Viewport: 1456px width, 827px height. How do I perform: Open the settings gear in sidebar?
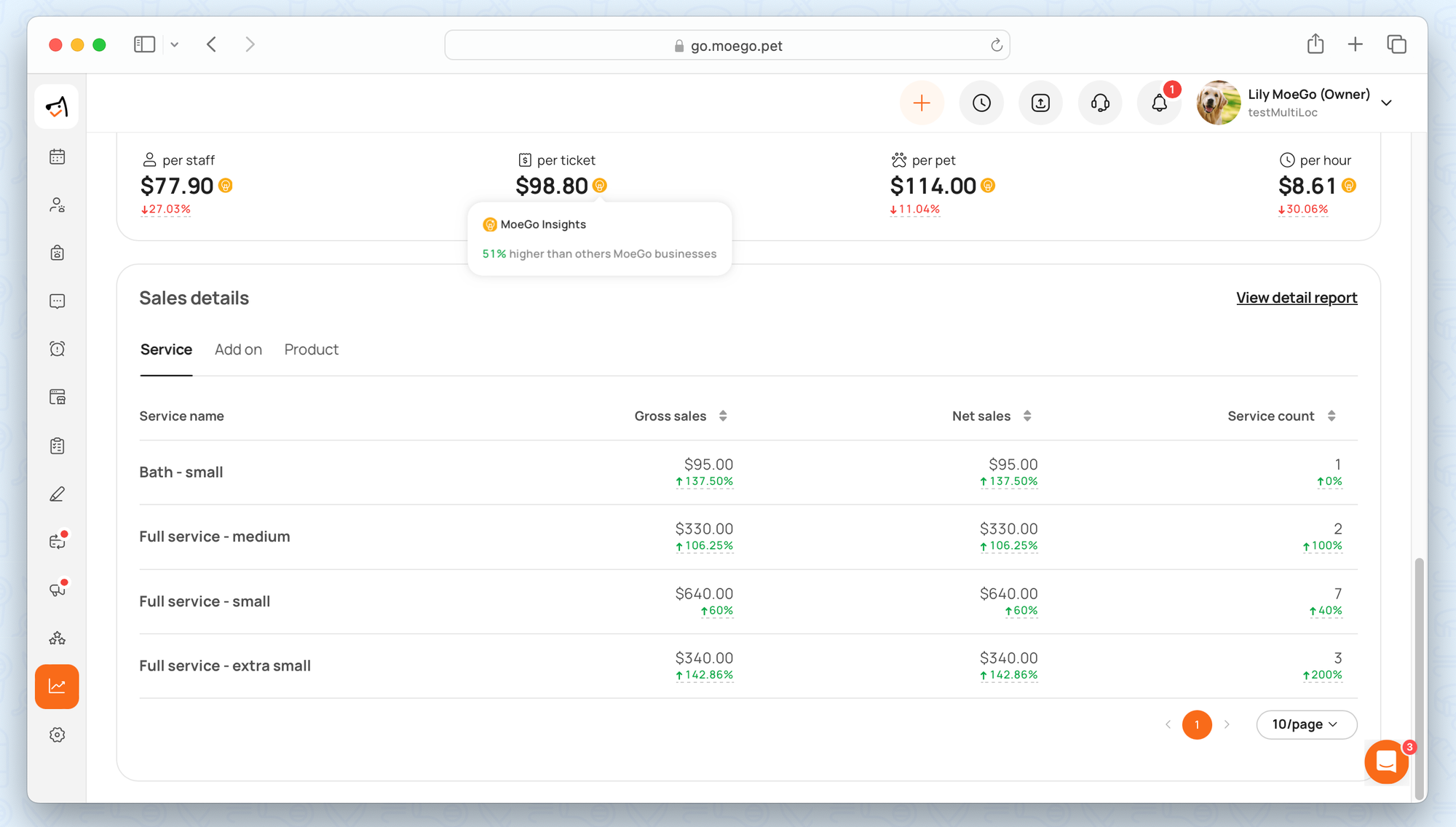[58, 735]
